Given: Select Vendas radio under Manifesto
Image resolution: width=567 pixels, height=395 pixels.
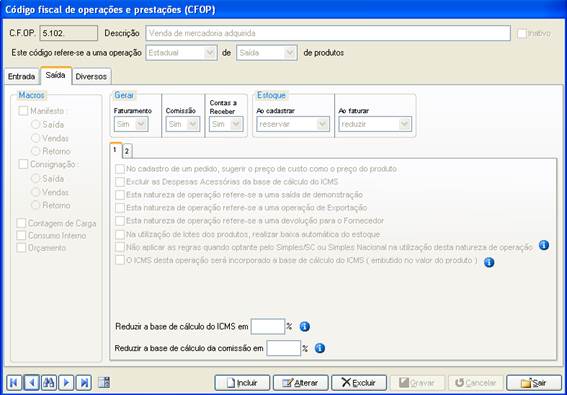Looking at the screenshot, I should tap(35, 138).
